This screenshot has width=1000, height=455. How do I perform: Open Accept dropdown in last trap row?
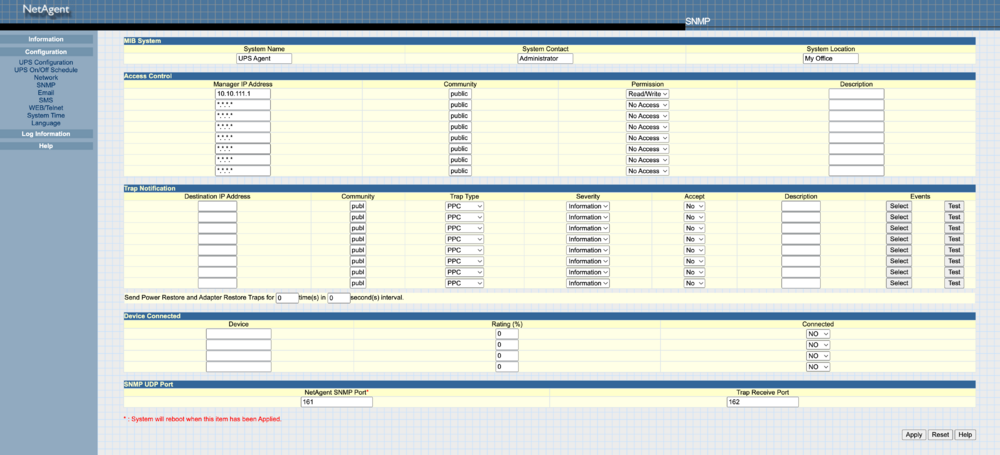click(x=695, y=283)
